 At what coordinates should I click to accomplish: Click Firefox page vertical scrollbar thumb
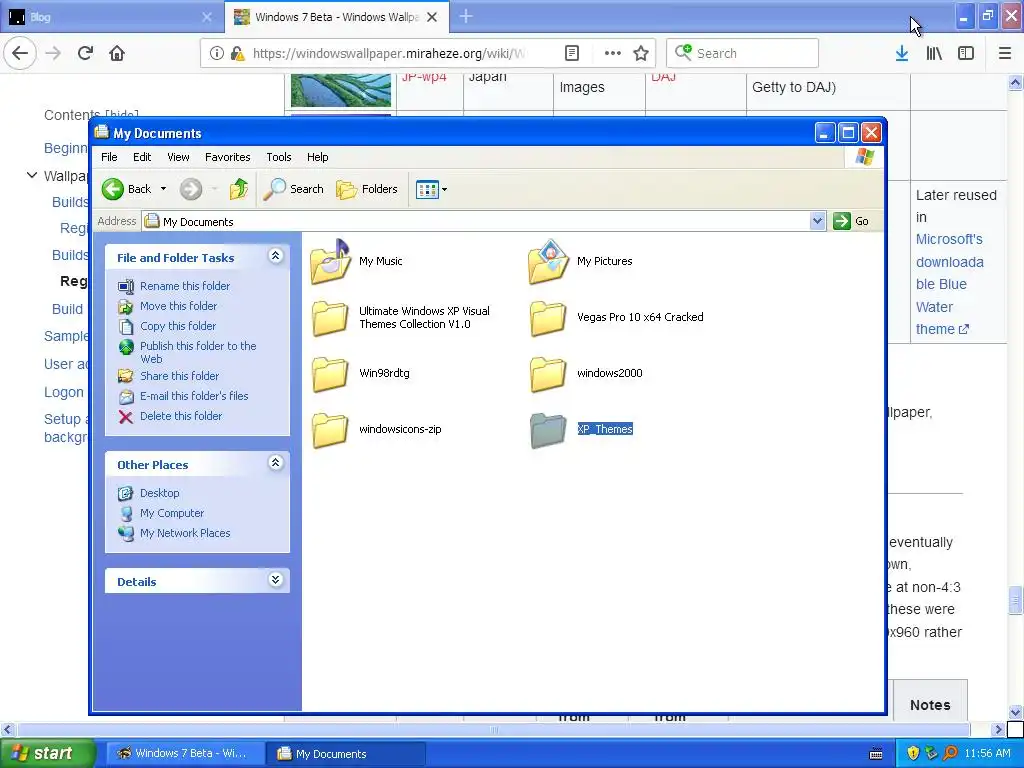click(x=1015, y=600)
